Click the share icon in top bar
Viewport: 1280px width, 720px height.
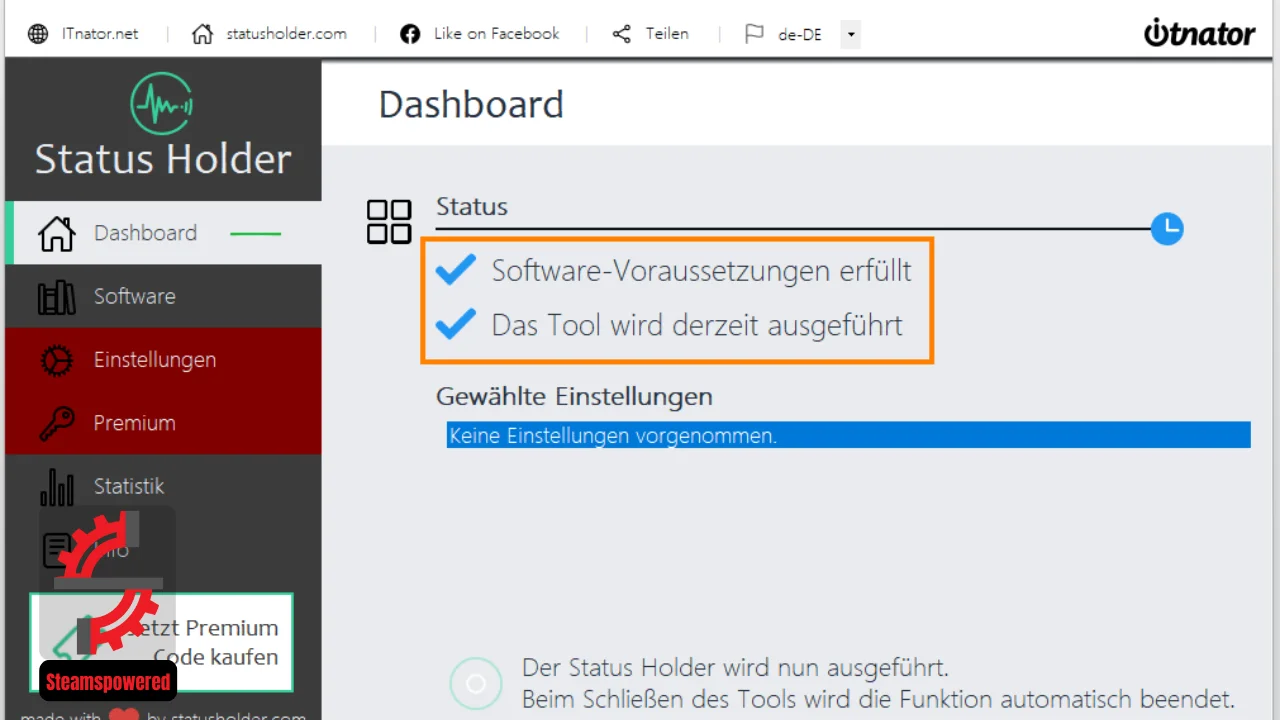[x=622, y=34]
